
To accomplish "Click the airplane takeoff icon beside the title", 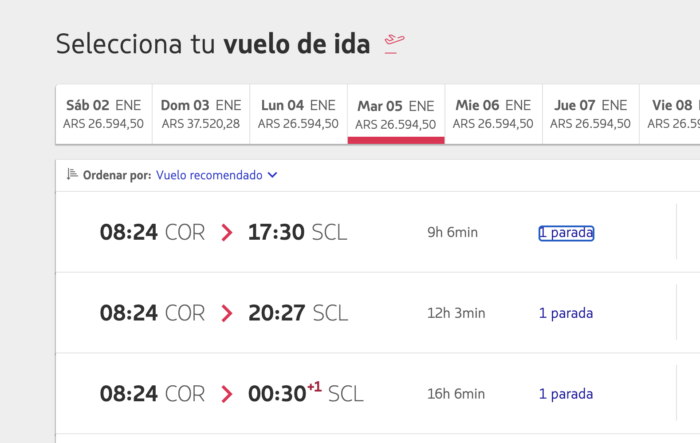I will [x=395, y=44].
